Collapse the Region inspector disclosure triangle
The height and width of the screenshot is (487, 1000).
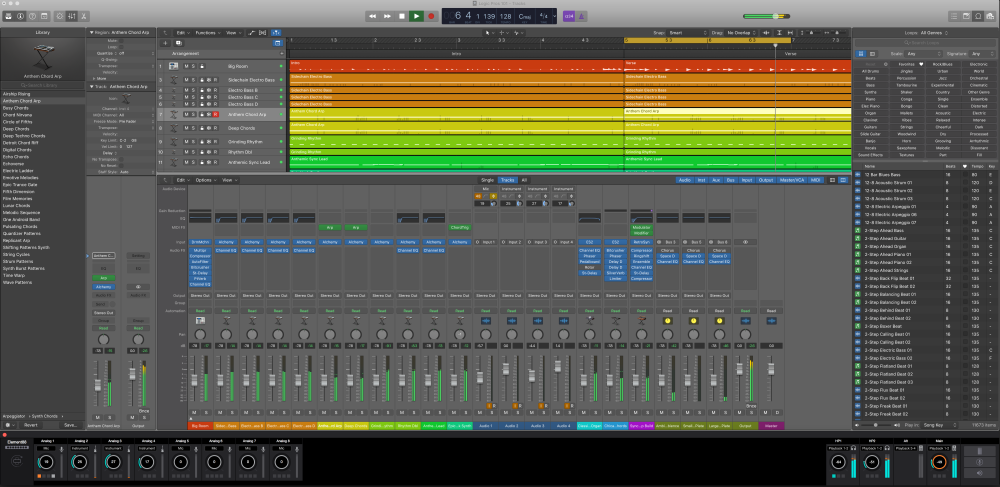click(x=91, y=33)
